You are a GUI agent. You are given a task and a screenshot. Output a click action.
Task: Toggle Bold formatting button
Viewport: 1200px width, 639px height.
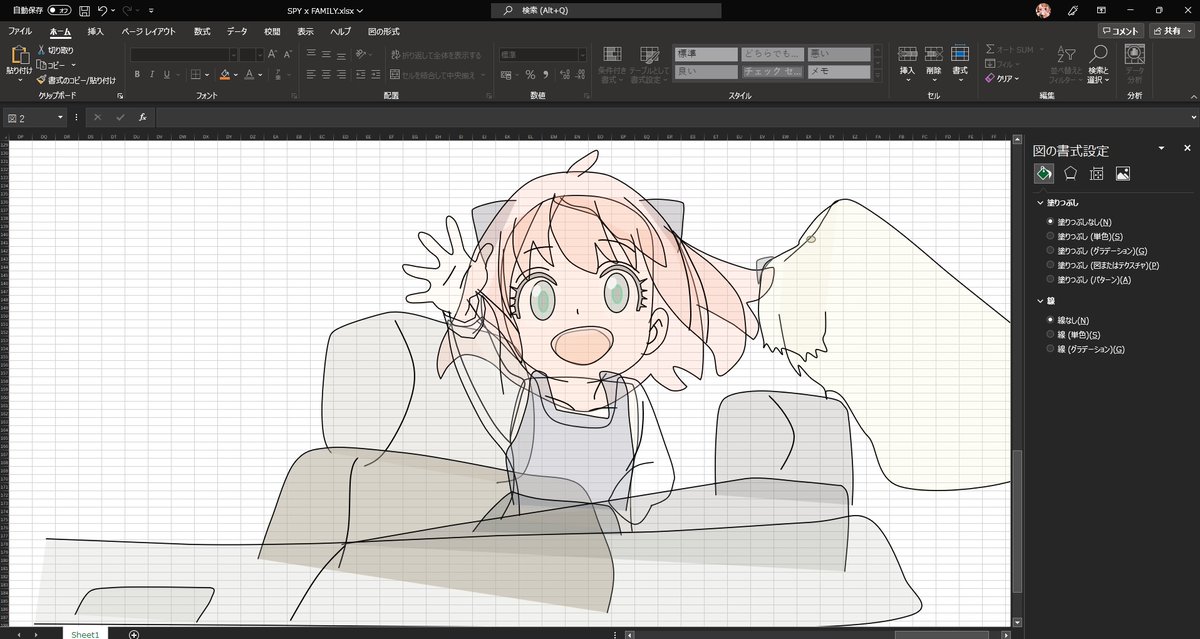click(138, 74)
